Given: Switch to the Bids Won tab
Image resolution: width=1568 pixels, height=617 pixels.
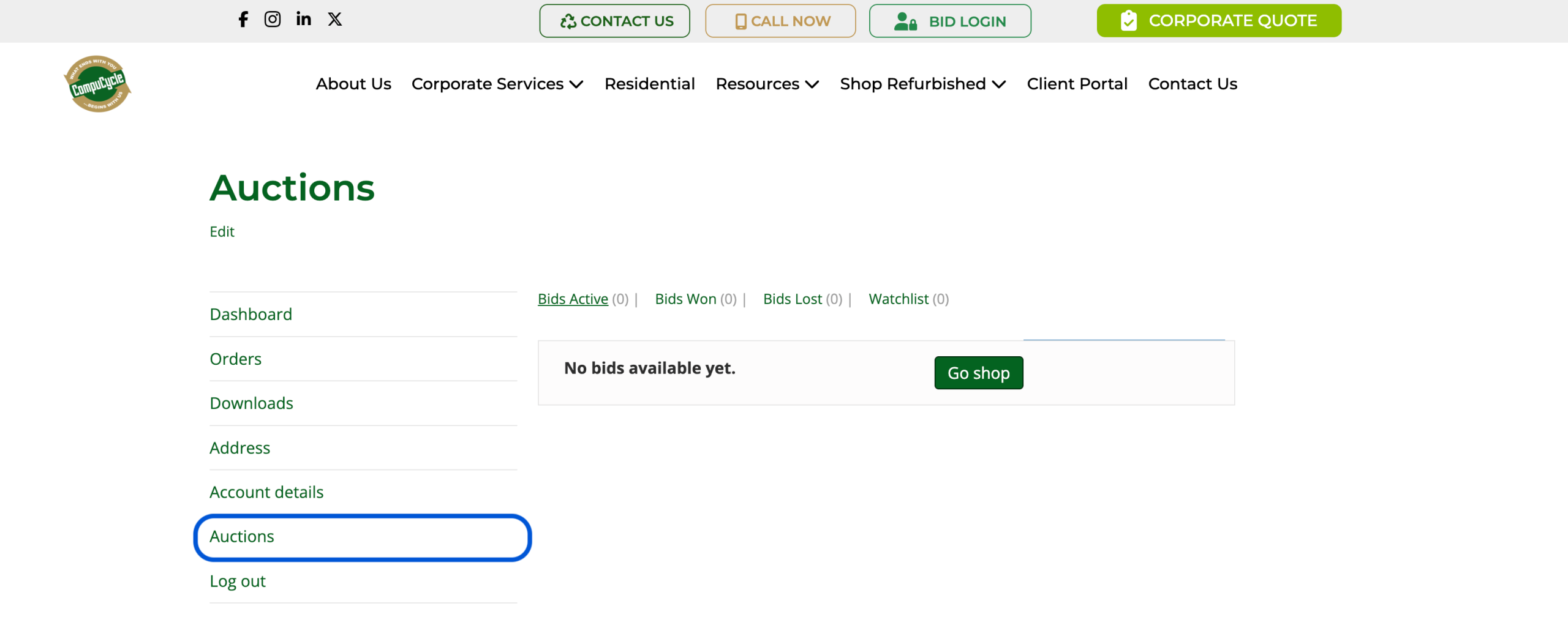Looking at the screenshot, I should click(x=685, y=299).
